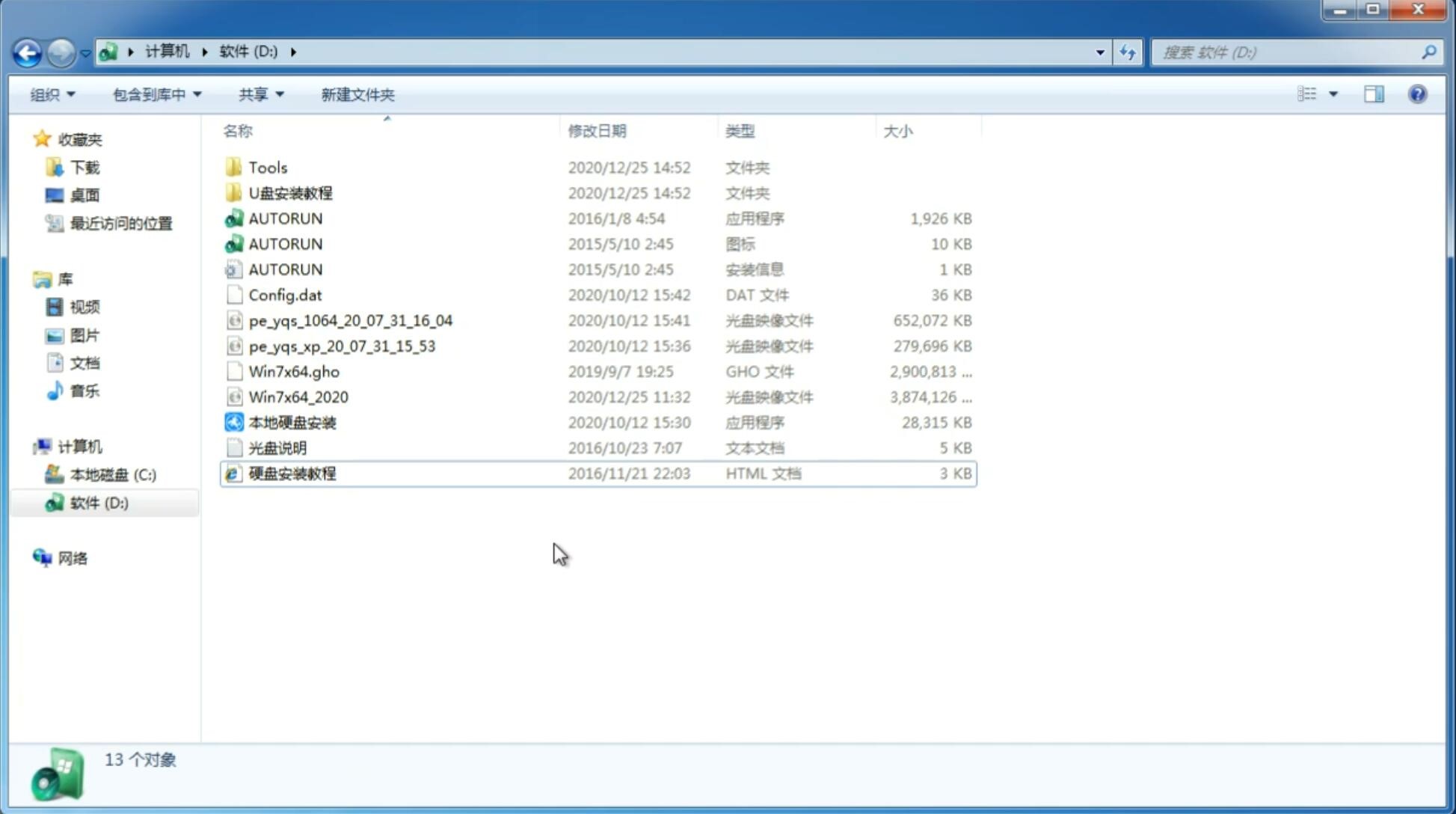Open the Tools folder
Viewport: 1456px width, 814px height.
[266, 167]
